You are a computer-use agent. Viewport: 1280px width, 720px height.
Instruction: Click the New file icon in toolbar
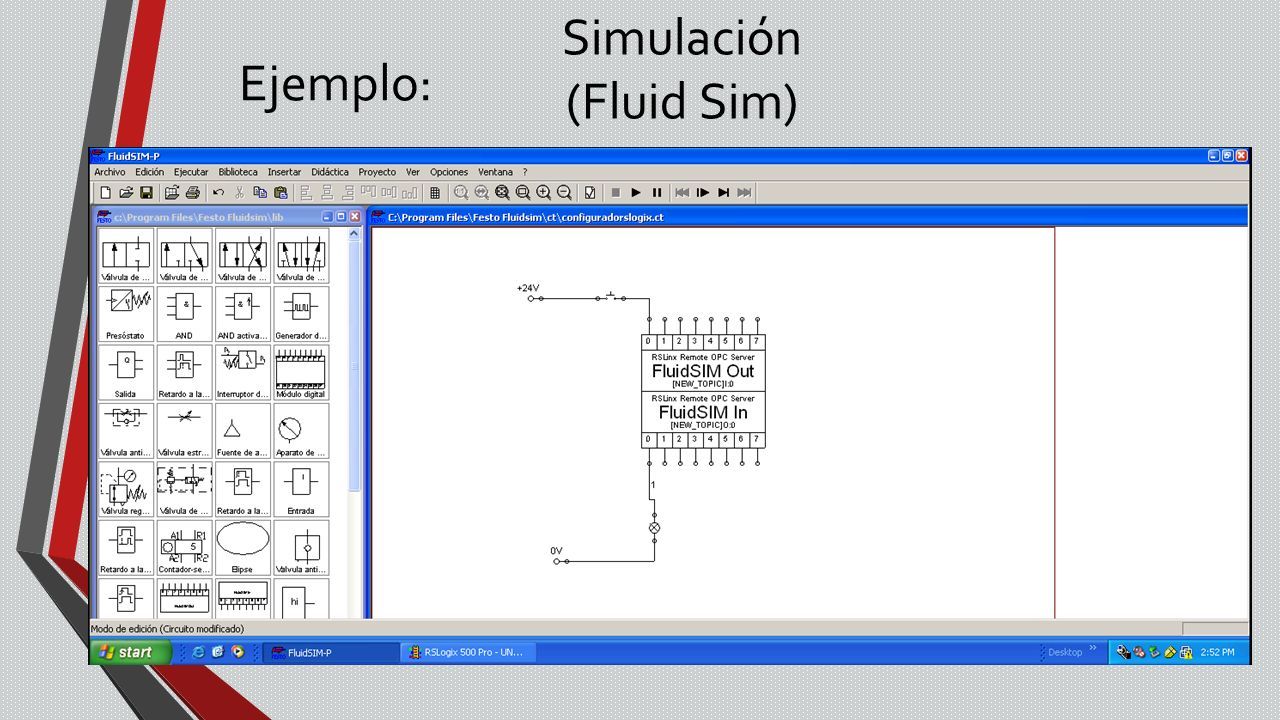(105, 192)
